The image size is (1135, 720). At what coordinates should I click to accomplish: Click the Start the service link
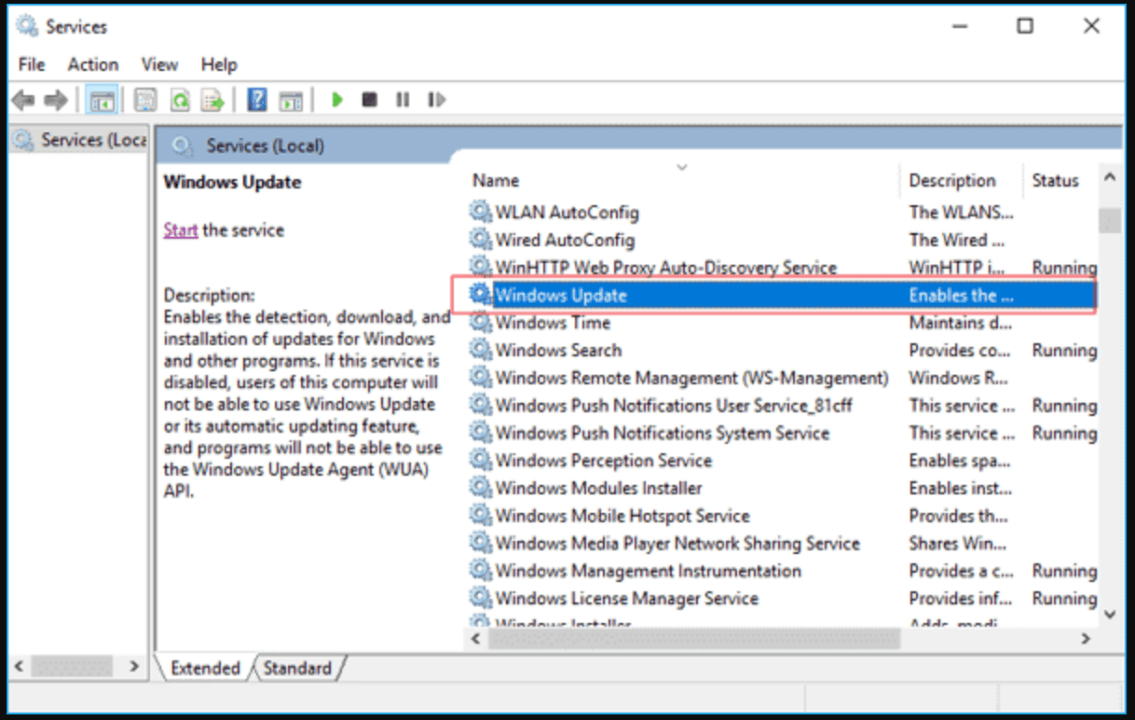pyautogui.click(x=180, y=229)
